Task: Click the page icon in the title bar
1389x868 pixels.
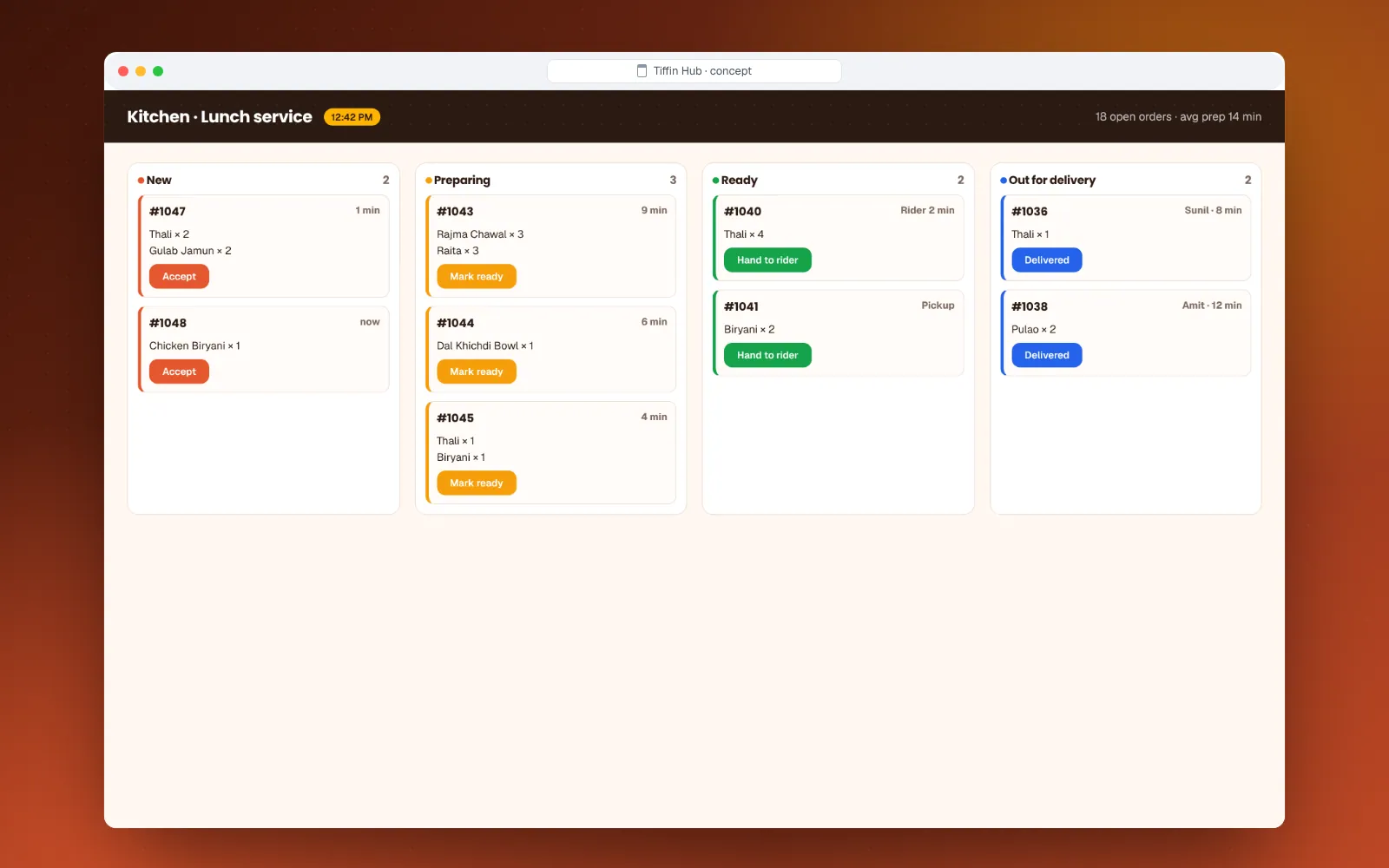Action: [x=642, y=71]
